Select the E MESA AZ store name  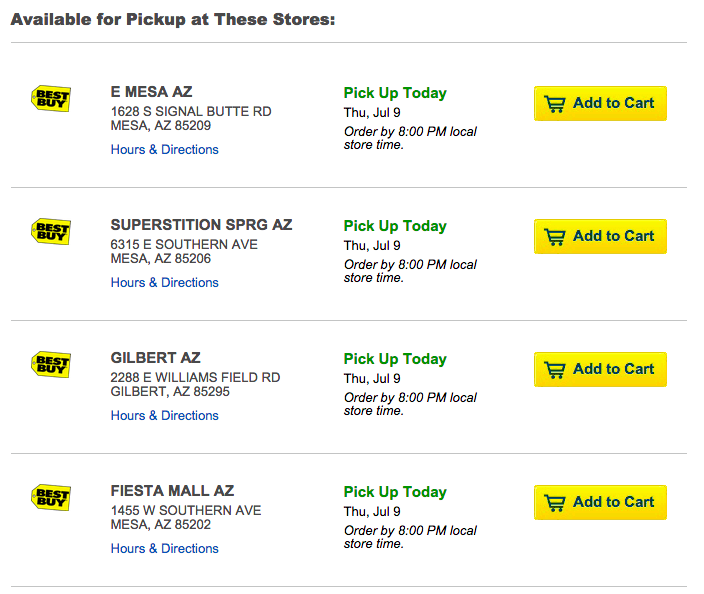[x=151, y=92]
